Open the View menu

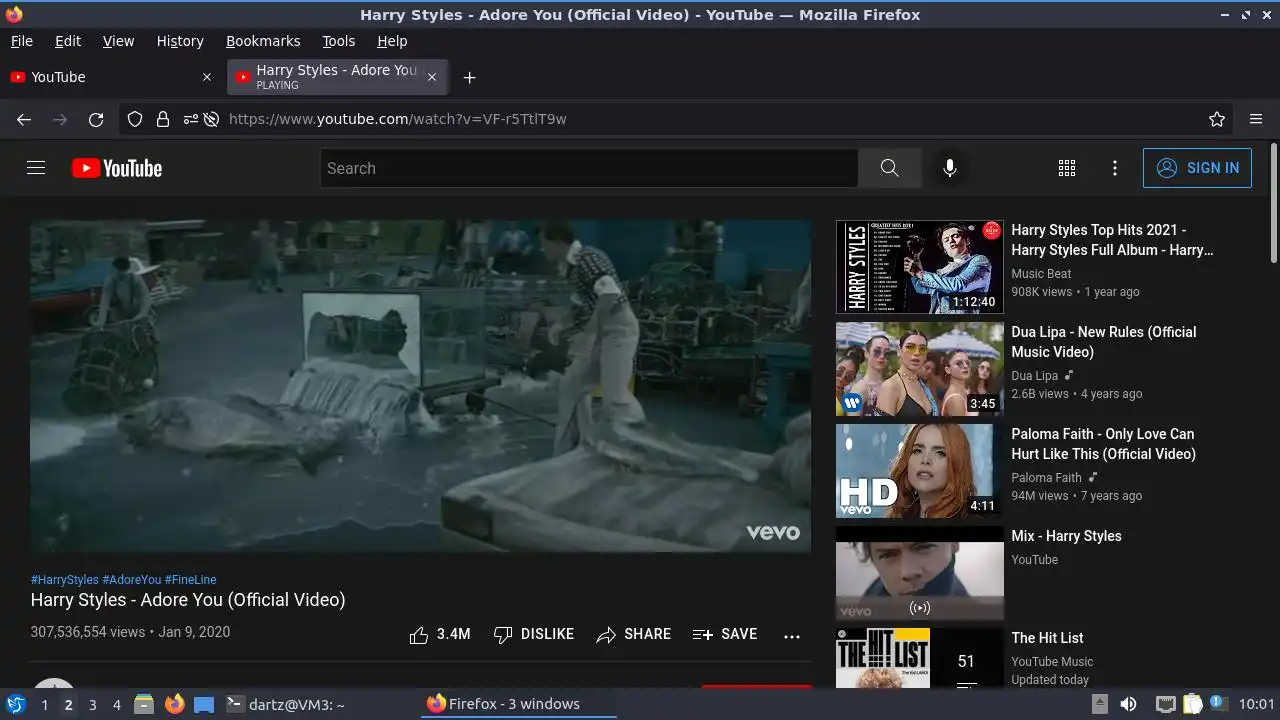(118, 41)
